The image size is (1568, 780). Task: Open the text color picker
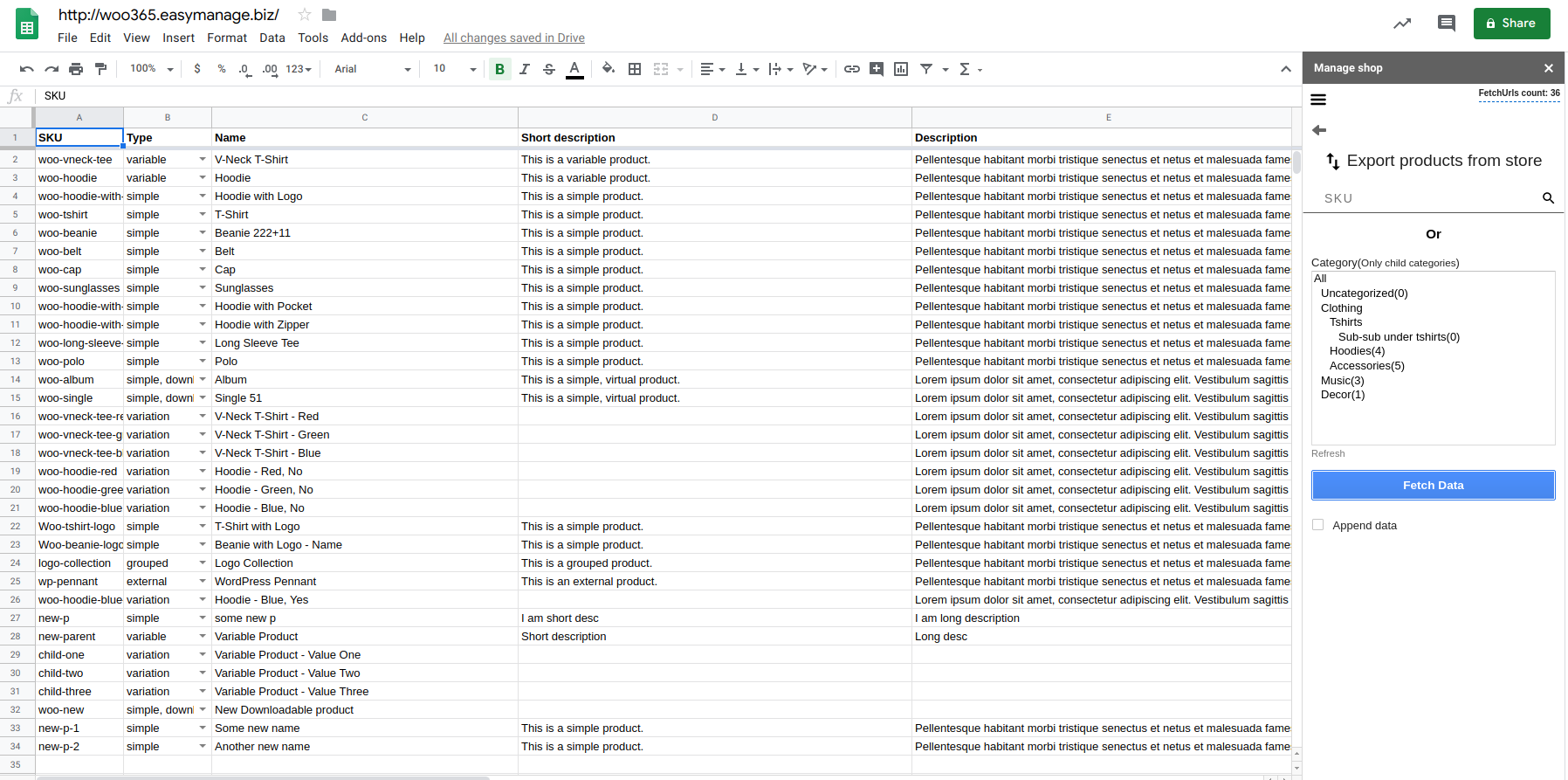574,69
